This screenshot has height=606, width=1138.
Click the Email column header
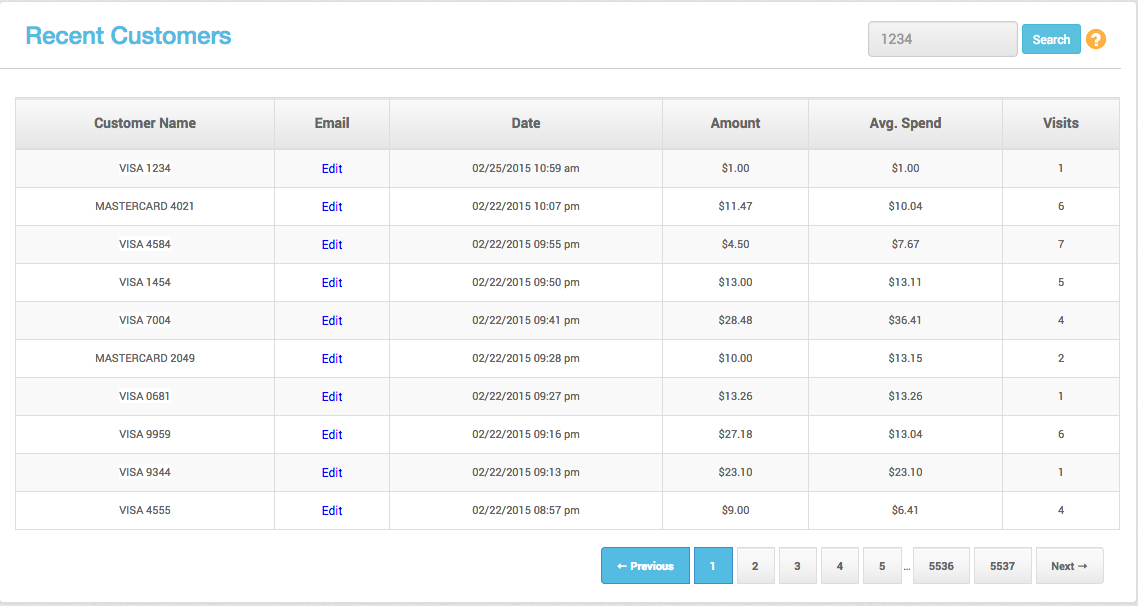coord(332,123)
